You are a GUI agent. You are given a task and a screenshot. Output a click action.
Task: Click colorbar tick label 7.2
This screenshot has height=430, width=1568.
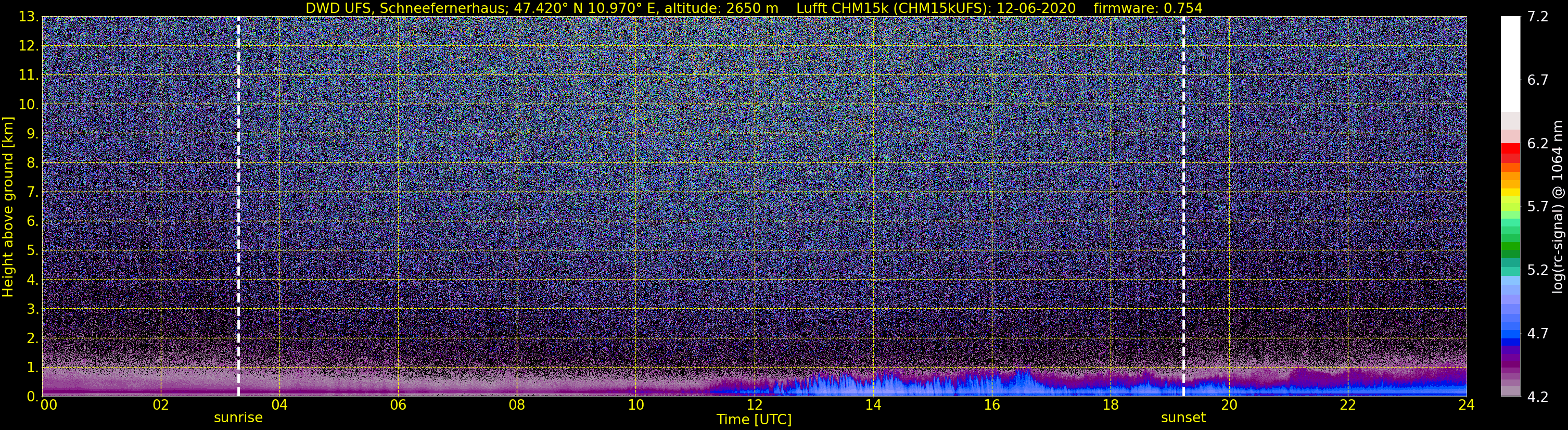1538,17
